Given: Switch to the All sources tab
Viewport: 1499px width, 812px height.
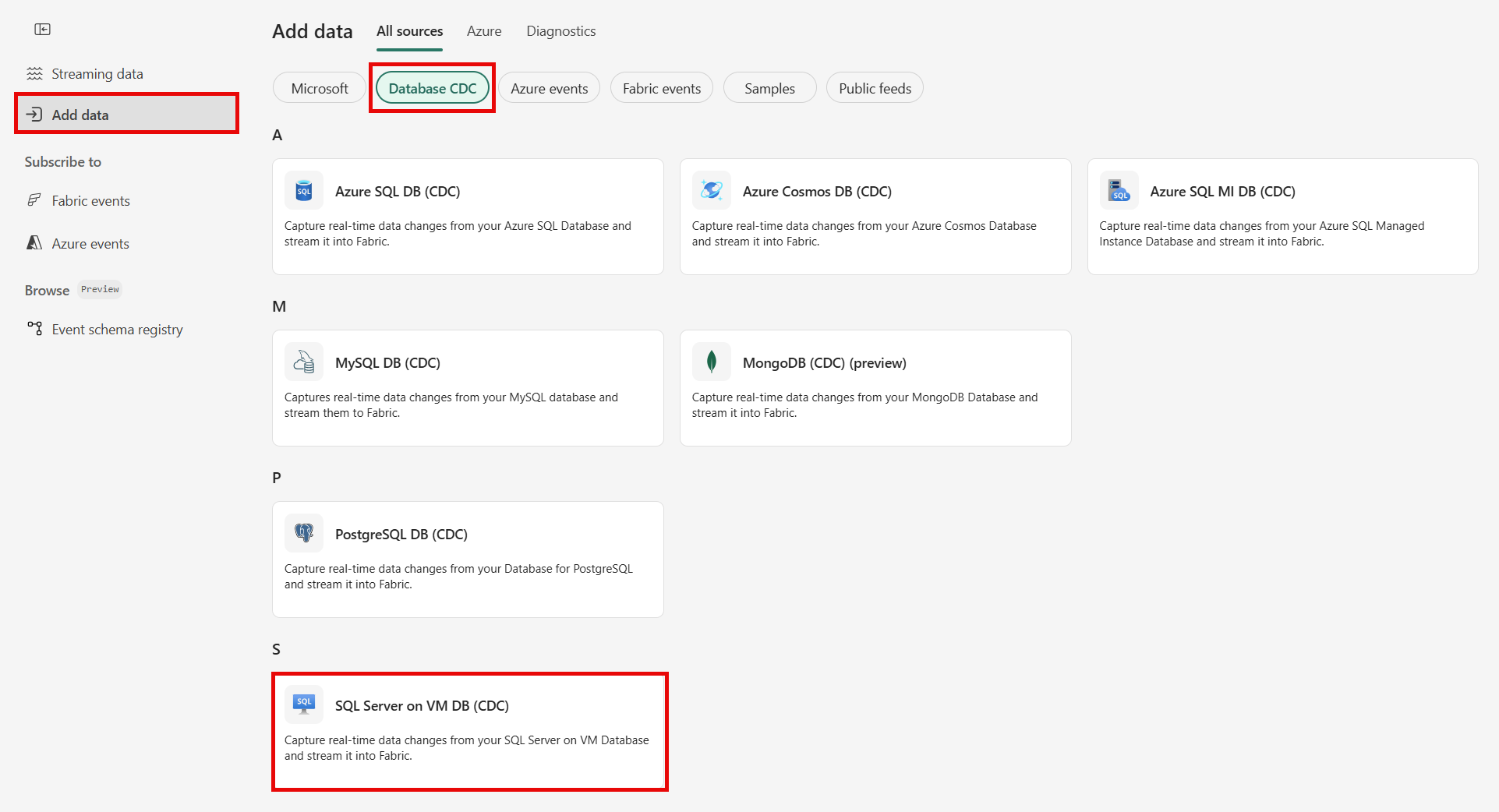Looking at the screenshot, I should (x=410, y=31).
